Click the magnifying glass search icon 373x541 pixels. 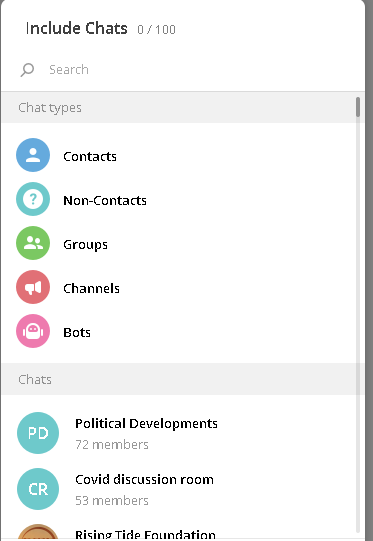tap(27, 70)
